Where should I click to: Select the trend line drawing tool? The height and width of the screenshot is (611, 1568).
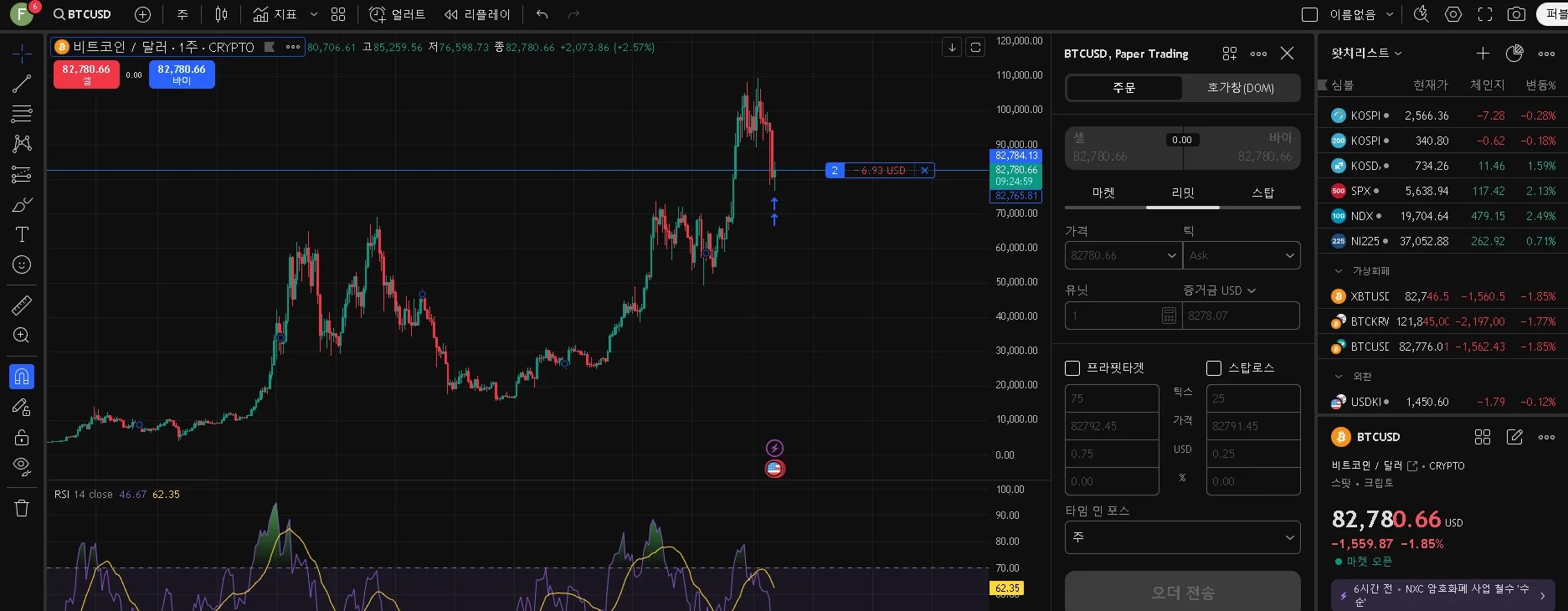[22, 84]
